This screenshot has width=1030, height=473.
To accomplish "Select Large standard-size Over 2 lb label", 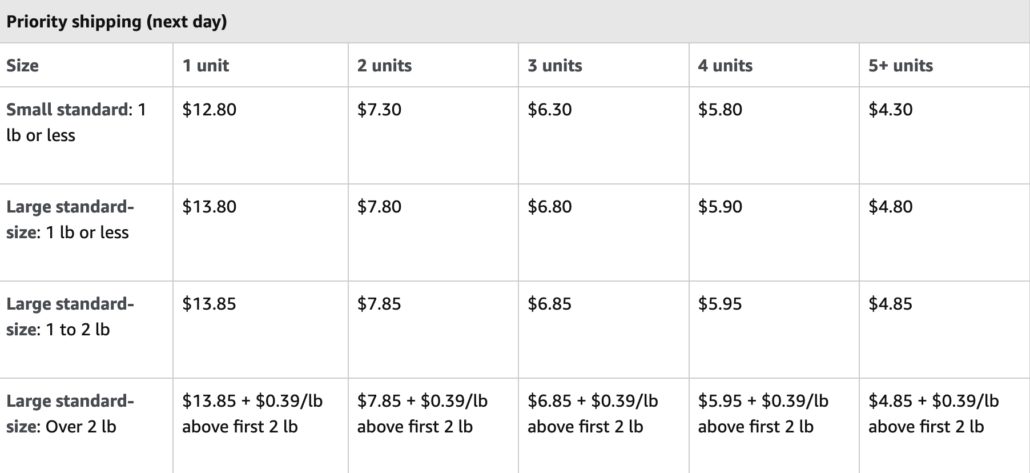I will point(70,414).
